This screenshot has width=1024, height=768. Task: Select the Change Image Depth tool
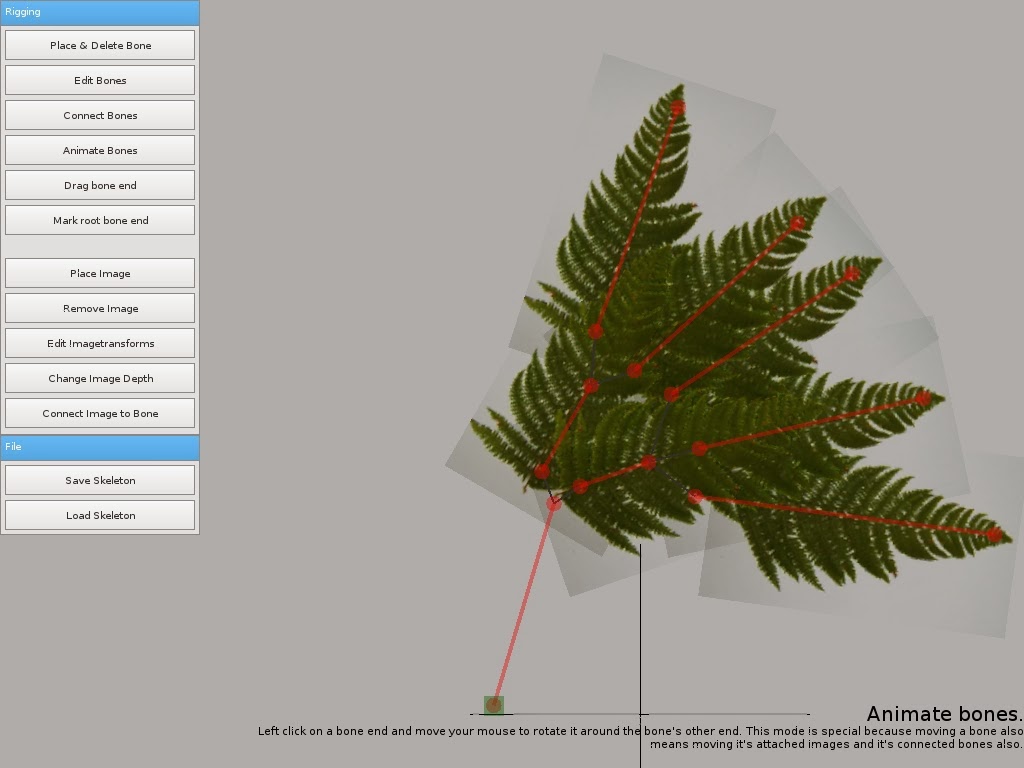click(x=100, y=378)
